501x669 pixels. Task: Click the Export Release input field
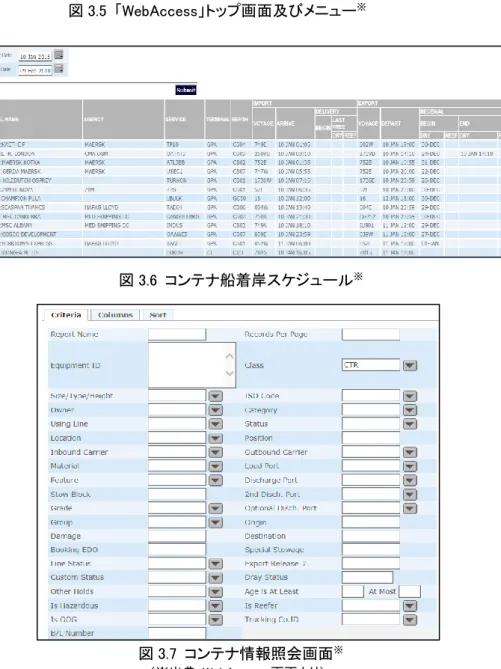coord(370,564)
